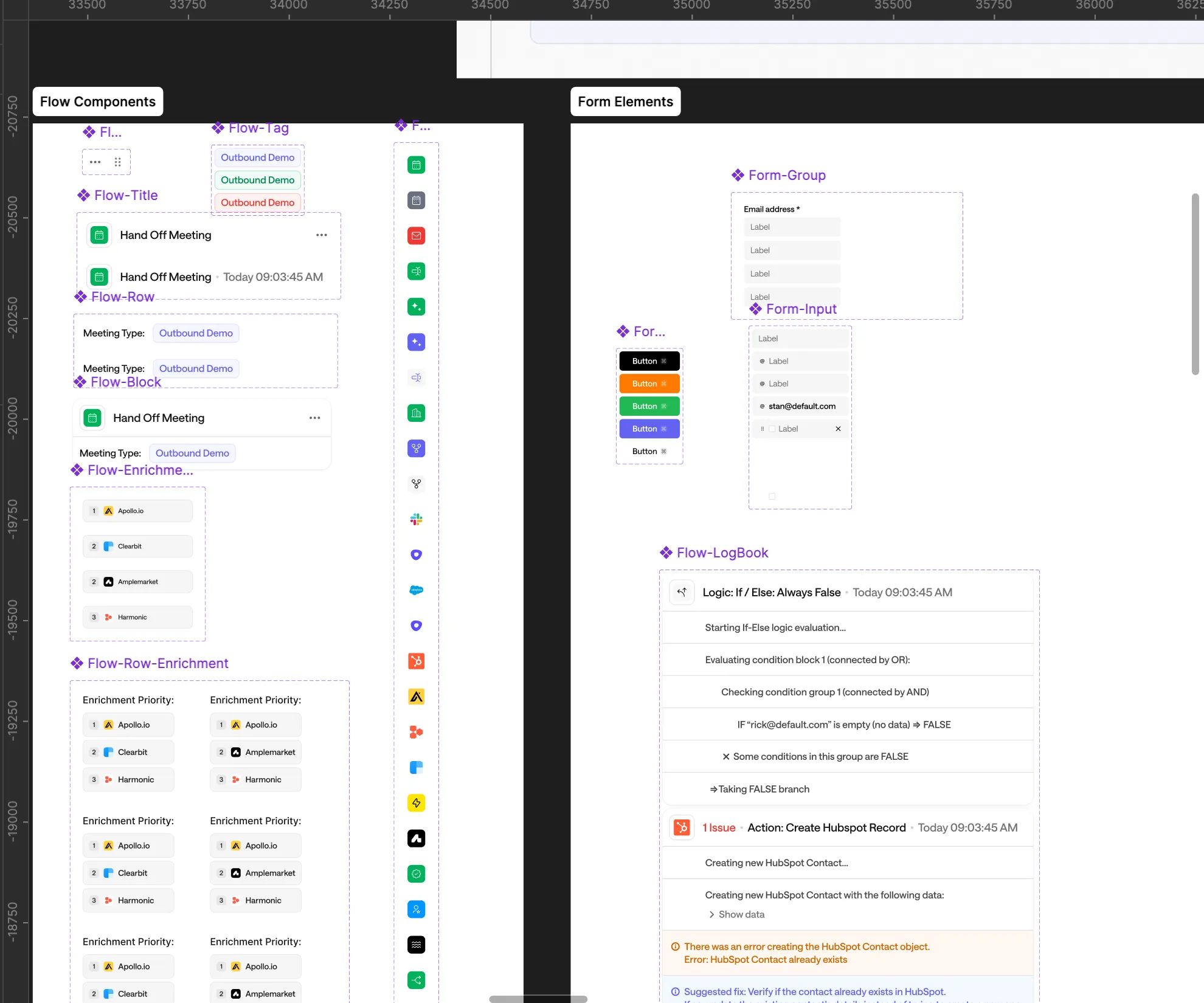The width and height of the screenshot is (1204, 1003).
Task: Click the green building icon
Action: (416, 413)
